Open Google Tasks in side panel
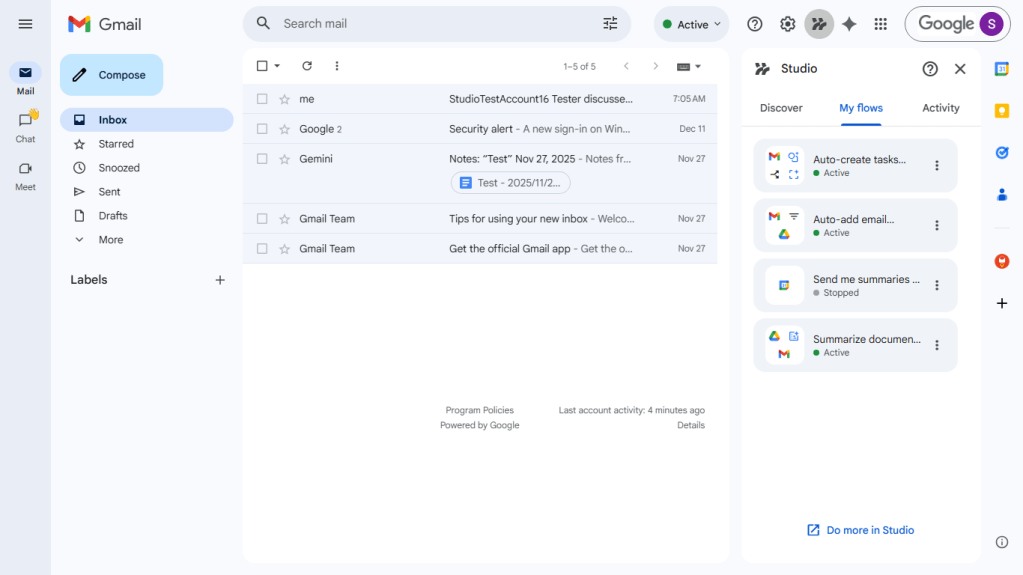Screen dimensions: 1023x575 point(1002,153)
